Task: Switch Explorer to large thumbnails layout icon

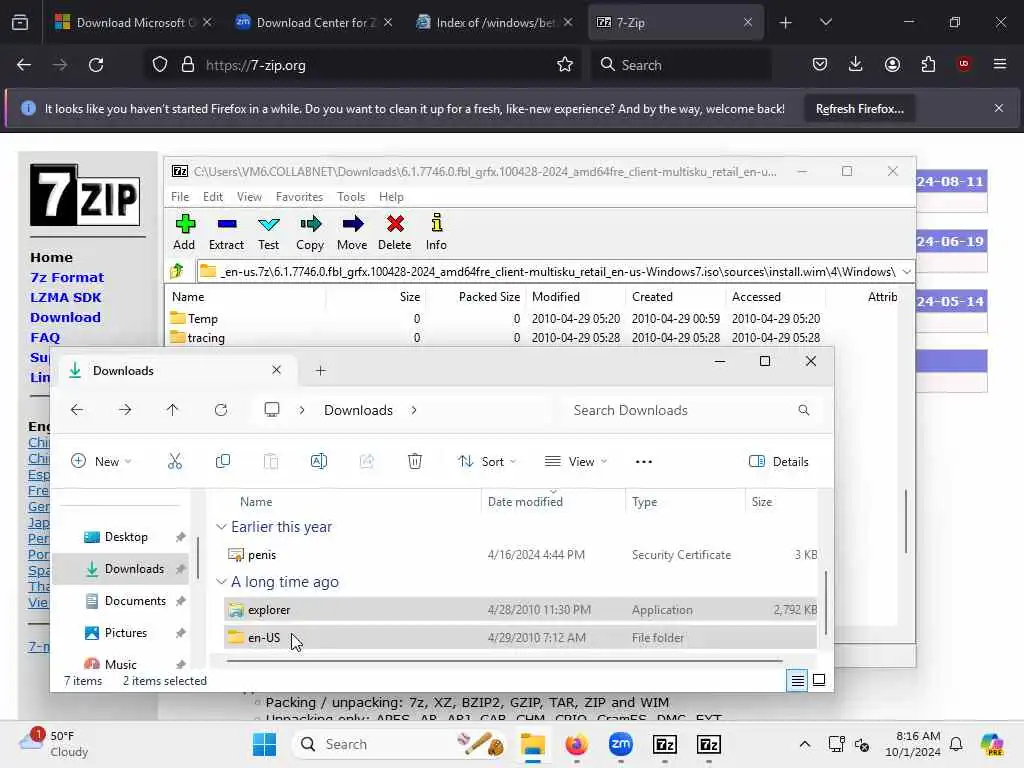Action: (x=819, y=680)
